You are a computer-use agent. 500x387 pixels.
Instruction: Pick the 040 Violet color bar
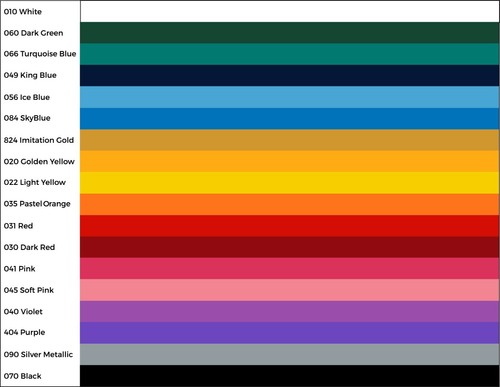[x=289, y=311]
